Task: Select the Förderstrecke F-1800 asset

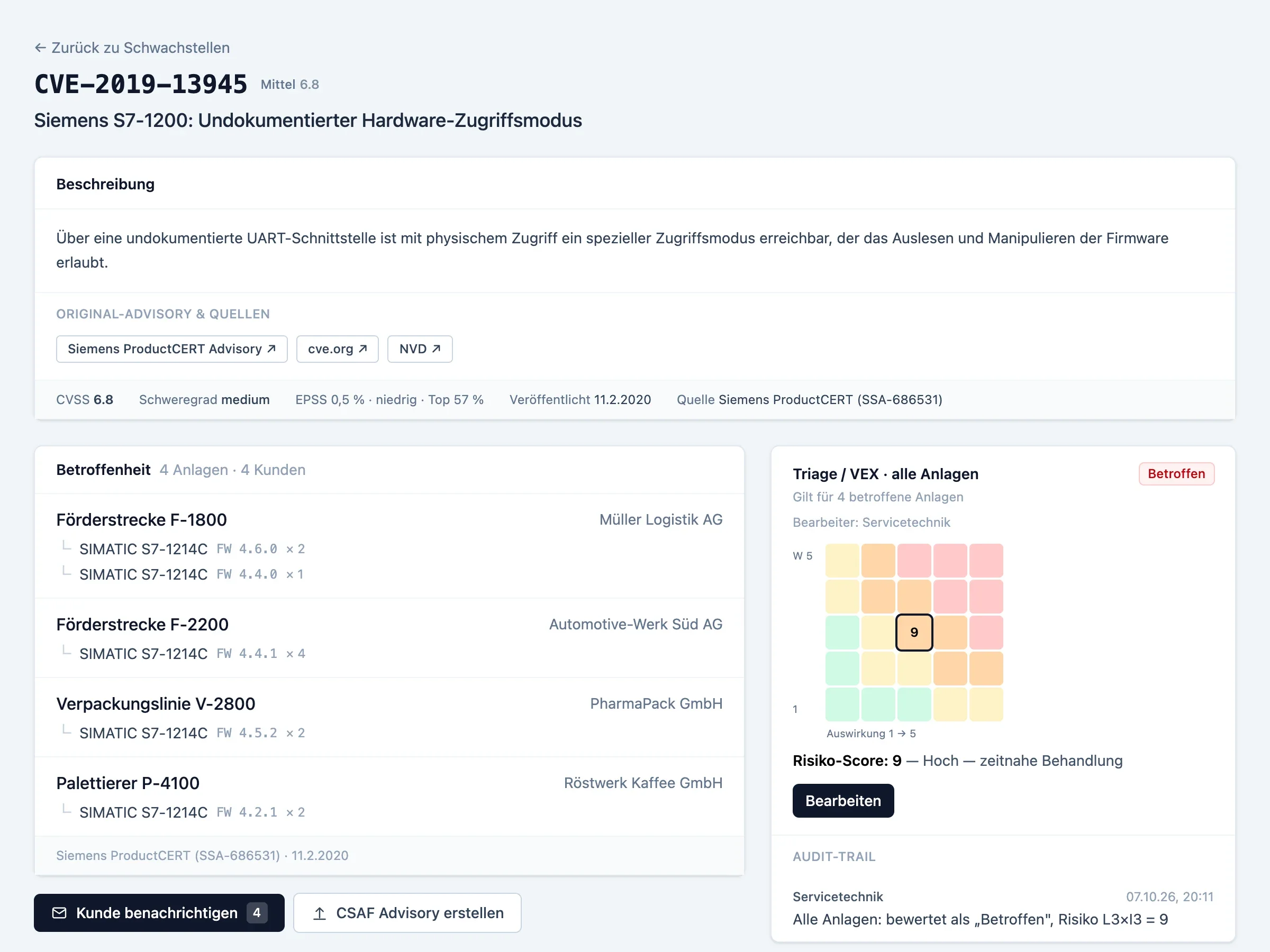Action: (x=141, y=519)
